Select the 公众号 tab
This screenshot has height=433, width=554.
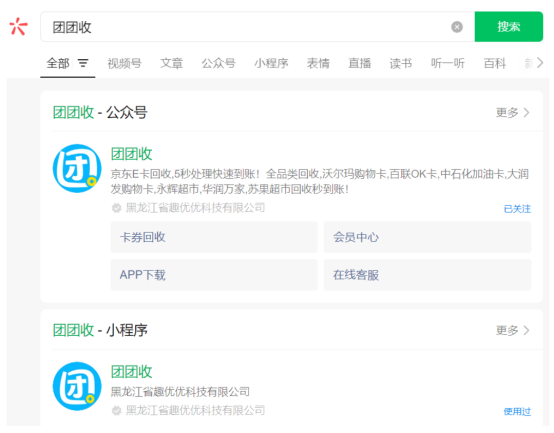pyautogui.click(x=218, y=63)
